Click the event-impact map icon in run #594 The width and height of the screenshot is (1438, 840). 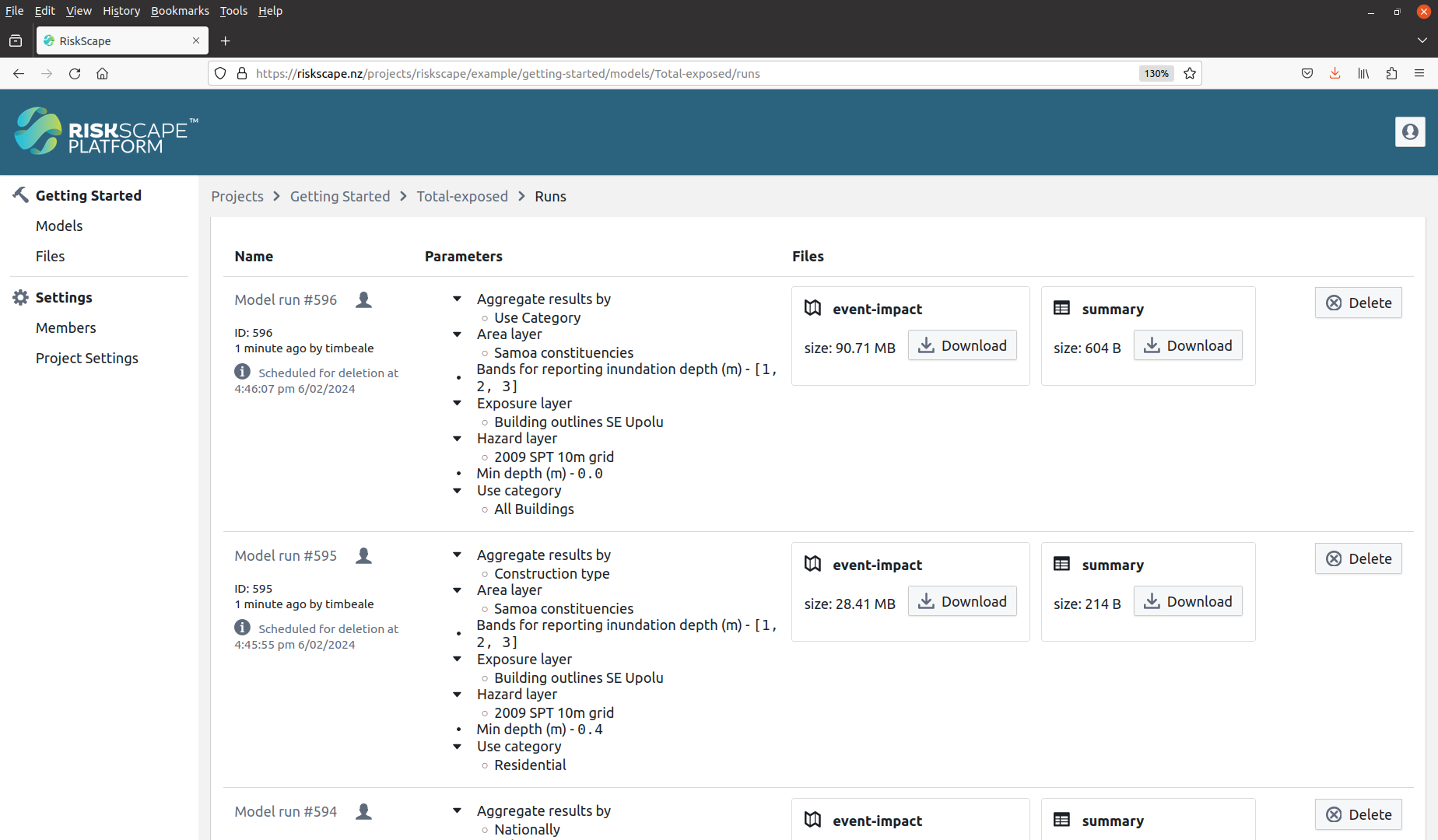click(812, 820)
